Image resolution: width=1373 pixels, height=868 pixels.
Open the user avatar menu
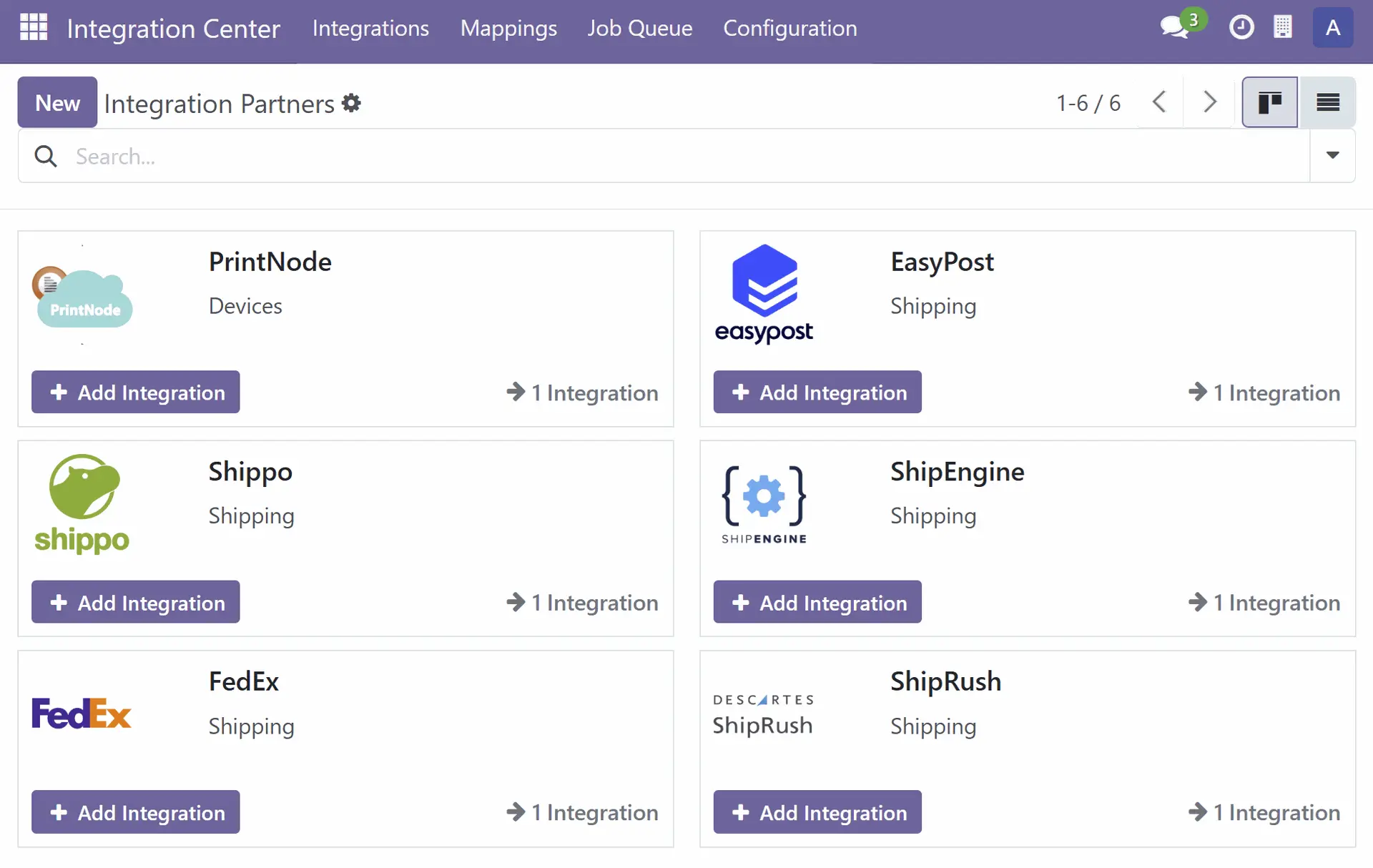pyautogui.click(x=1332, y=28)
